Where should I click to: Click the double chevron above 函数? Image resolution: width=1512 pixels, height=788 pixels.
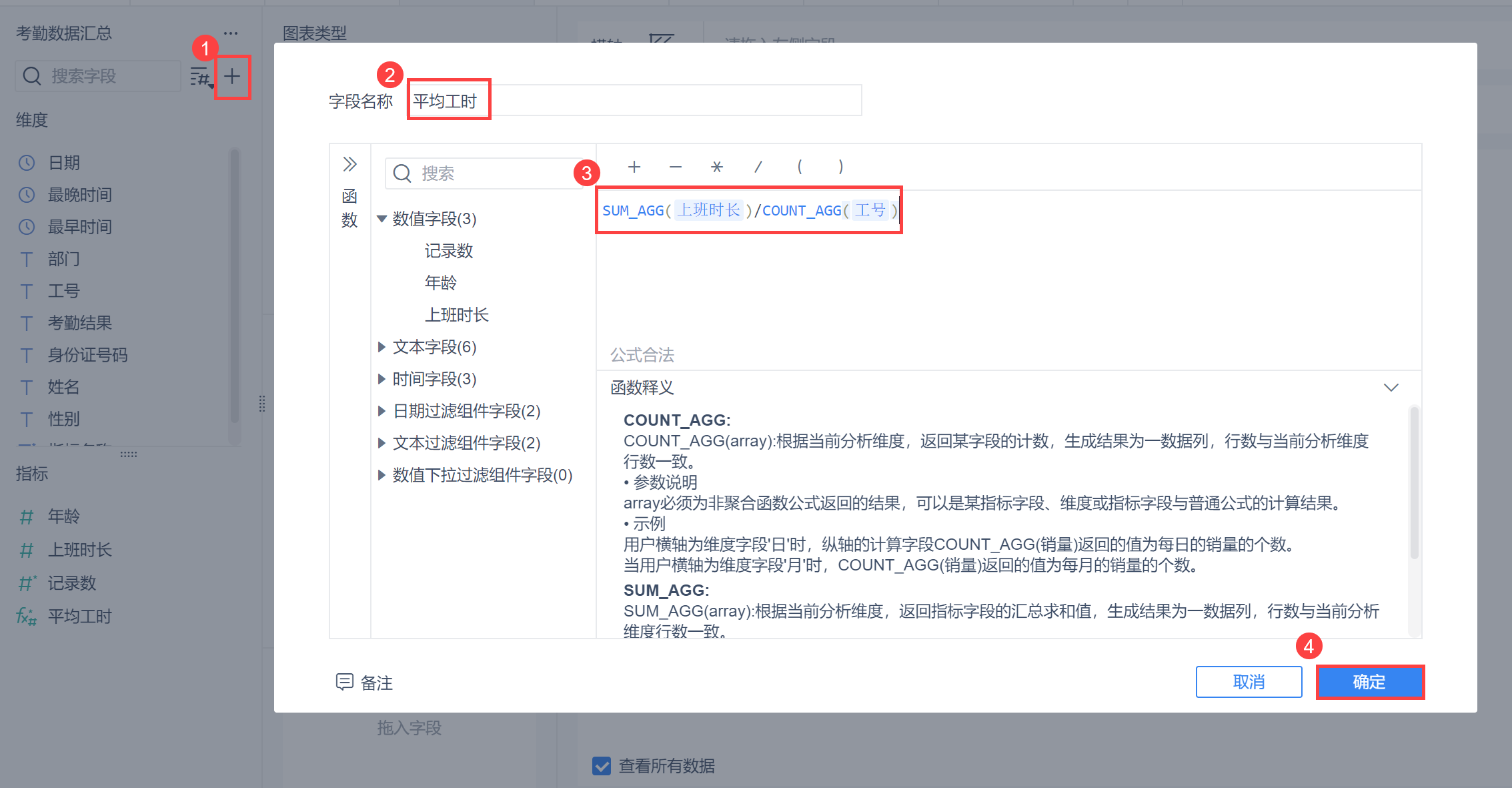click(x=349, y=164)
